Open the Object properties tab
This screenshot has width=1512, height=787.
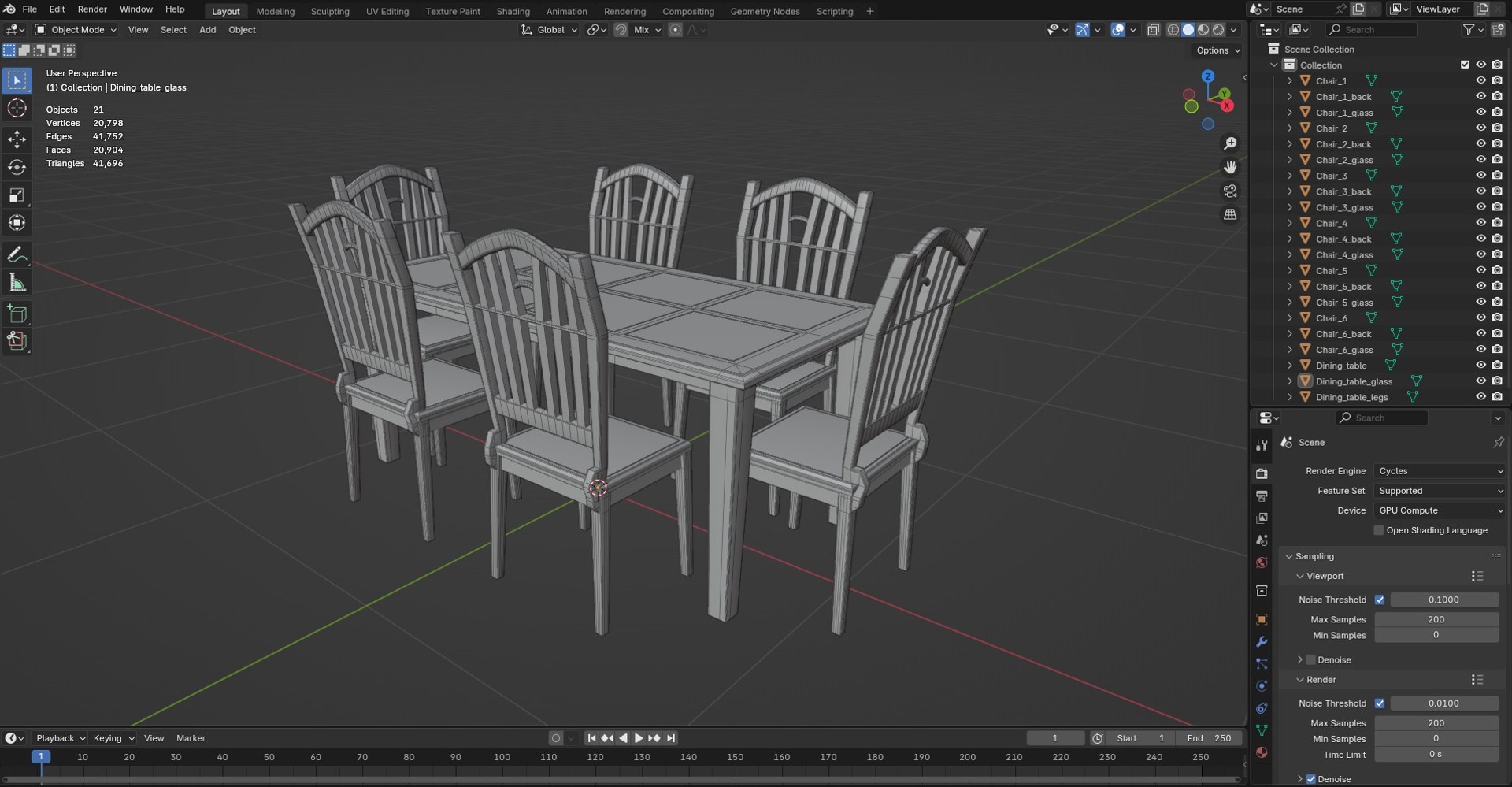pyautogui.click(x=1262, y=619)
